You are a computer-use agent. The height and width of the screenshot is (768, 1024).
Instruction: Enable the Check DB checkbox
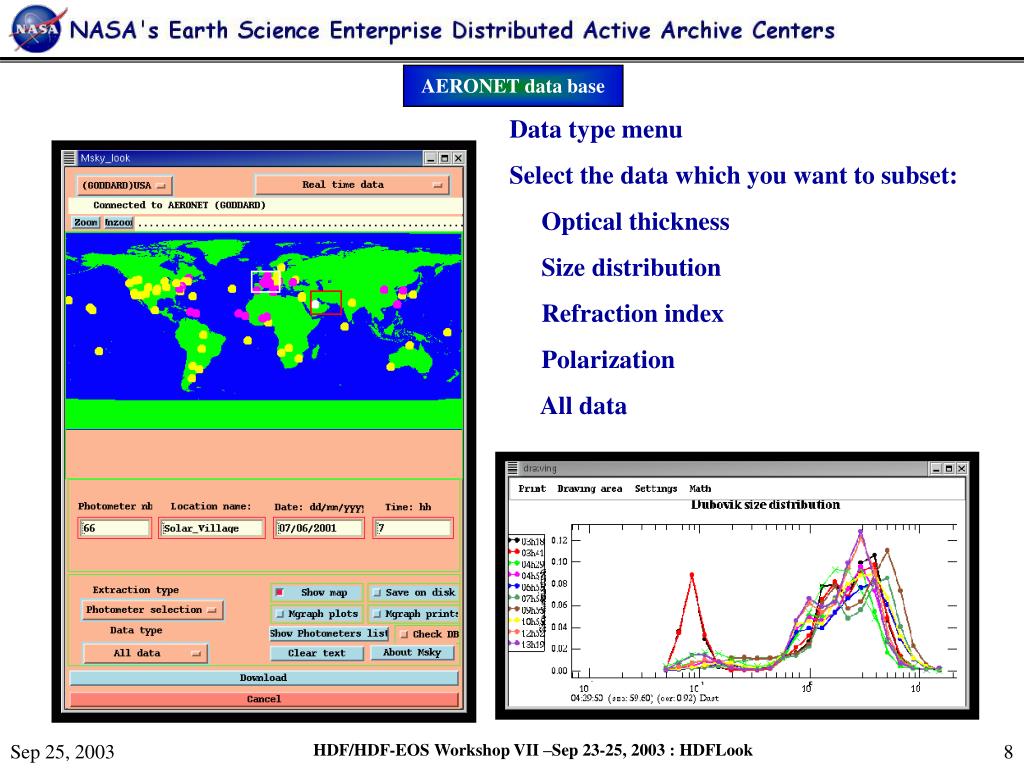point(404,634)
